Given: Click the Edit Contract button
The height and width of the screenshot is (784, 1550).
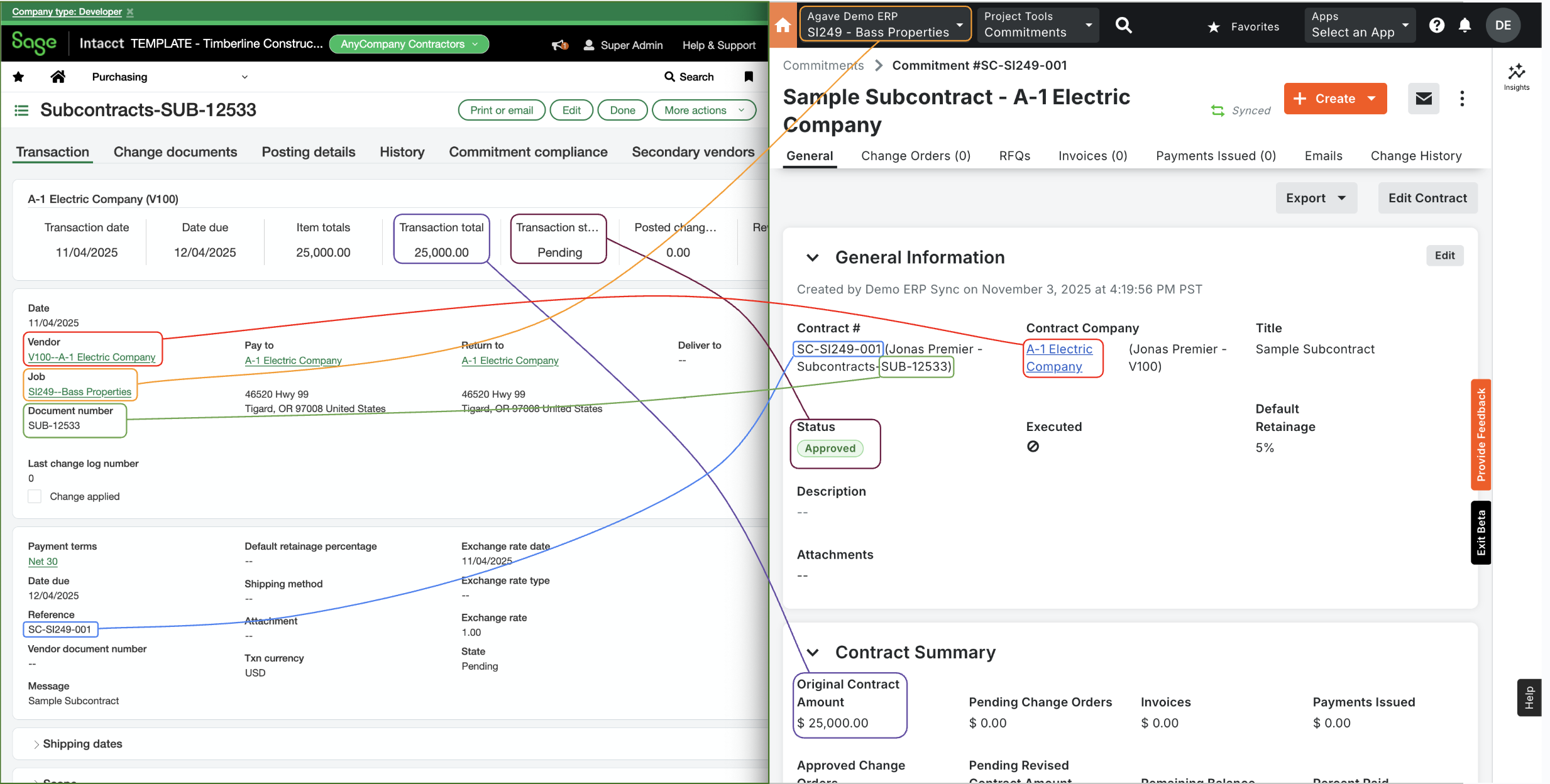Looking at the screenshot, I should (x=1427, y=198).
